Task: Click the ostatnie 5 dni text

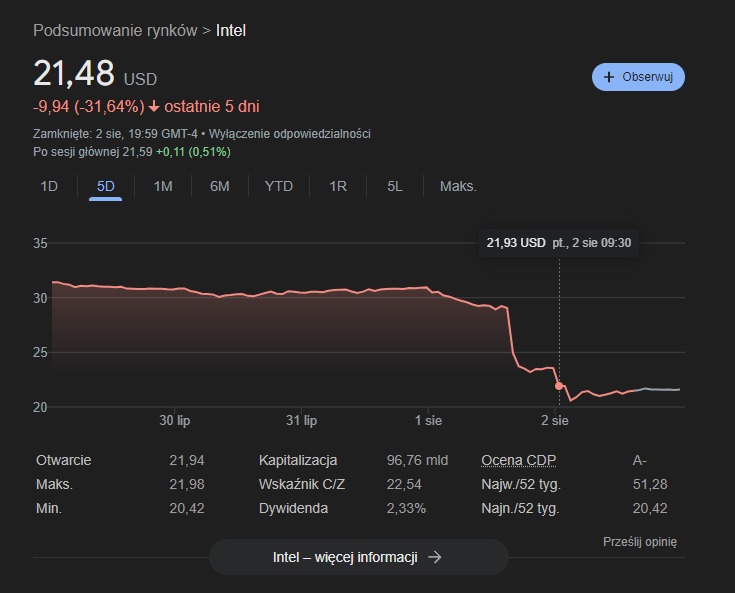Action: [212, 106]
